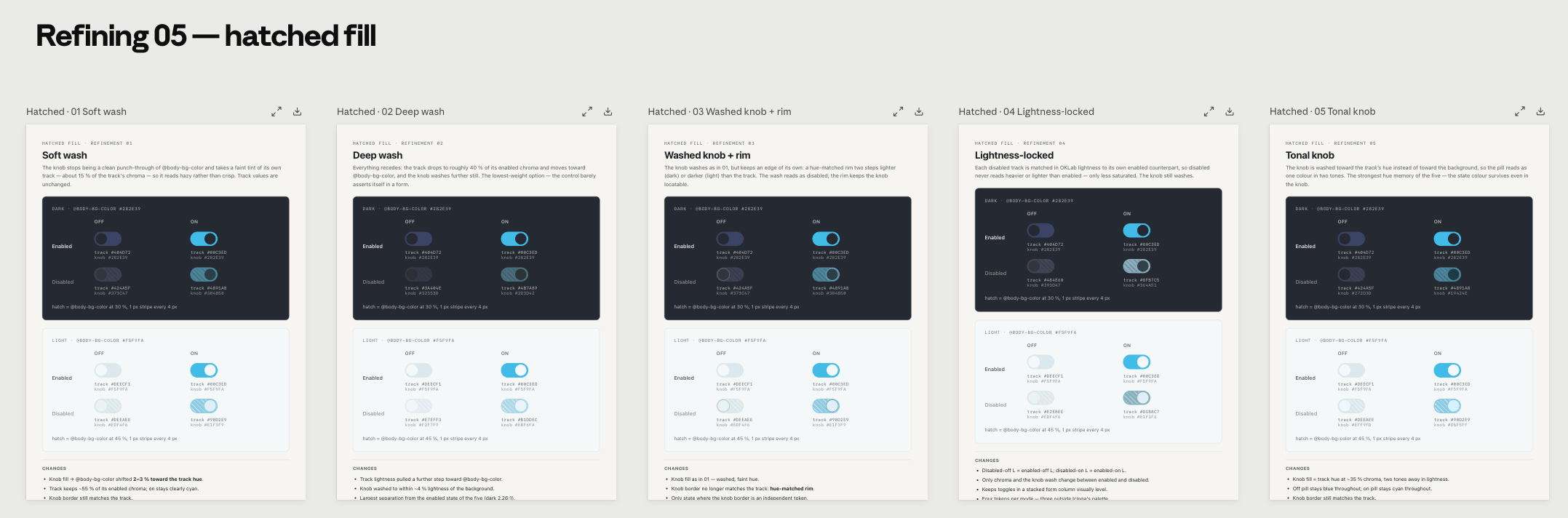Click 'track #E7EFF3' label in Deep wash card
This screenshot has width=1568, height=518.
point(423,420)
